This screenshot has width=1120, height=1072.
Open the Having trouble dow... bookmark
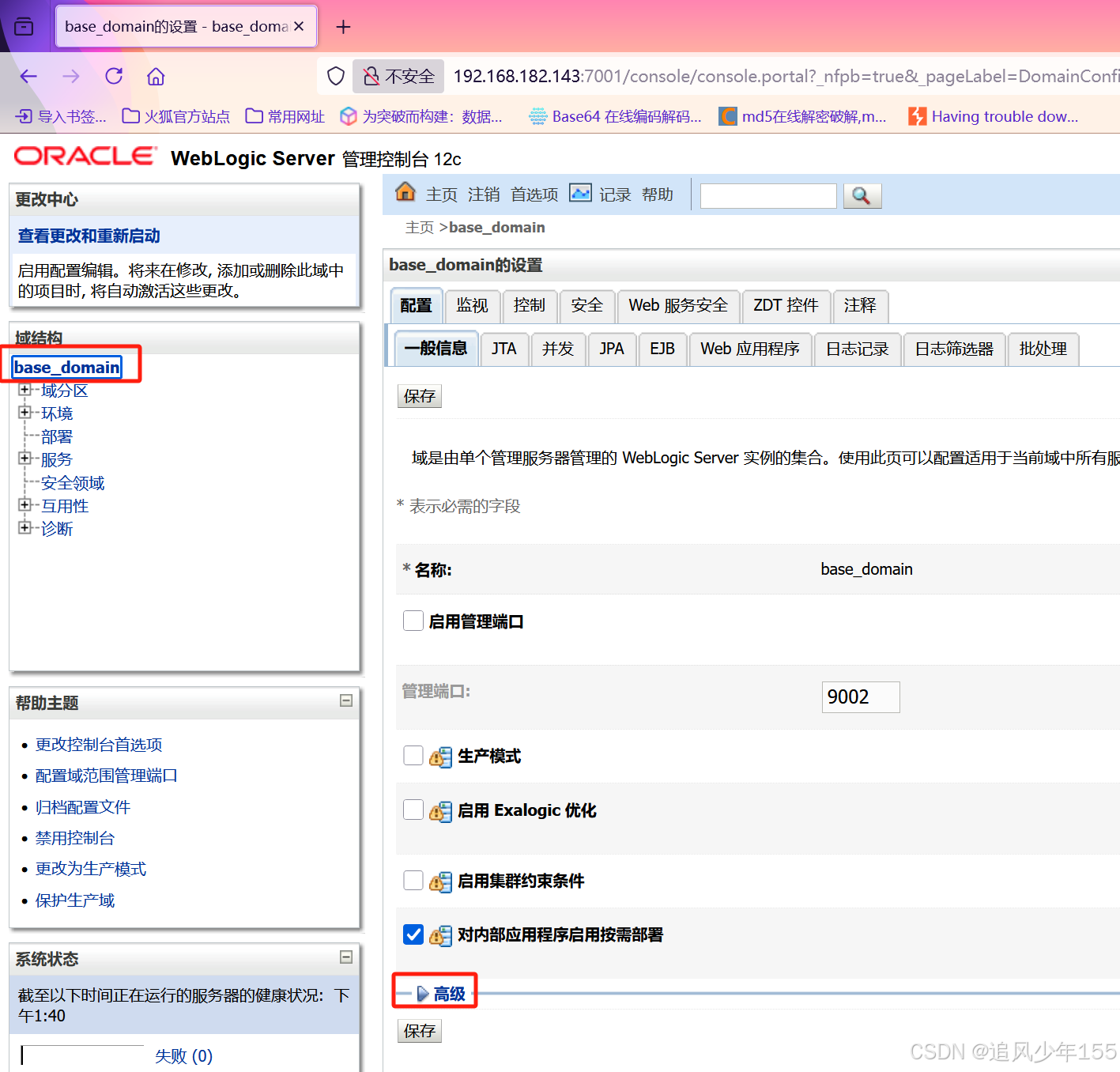[x=994, y=116]
